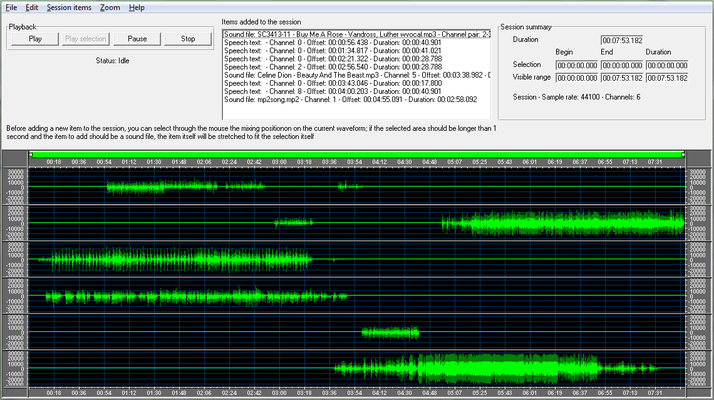Click the fourth channel's waveform
The image size is (714, 400).
196,297
